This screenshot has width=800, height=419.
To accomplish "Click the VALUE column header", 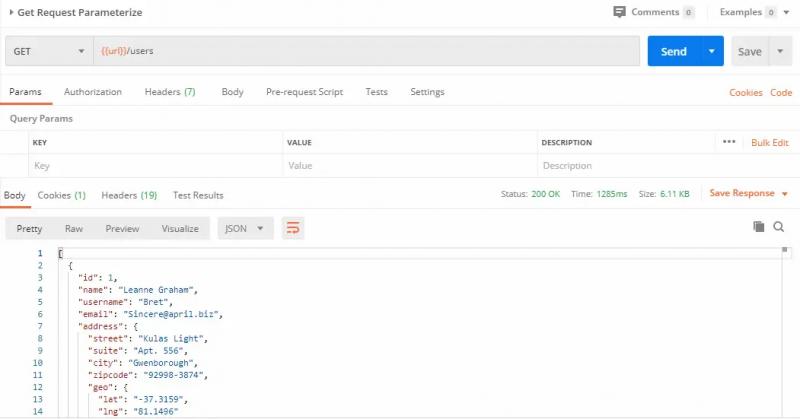I will [x=299, y=142].
